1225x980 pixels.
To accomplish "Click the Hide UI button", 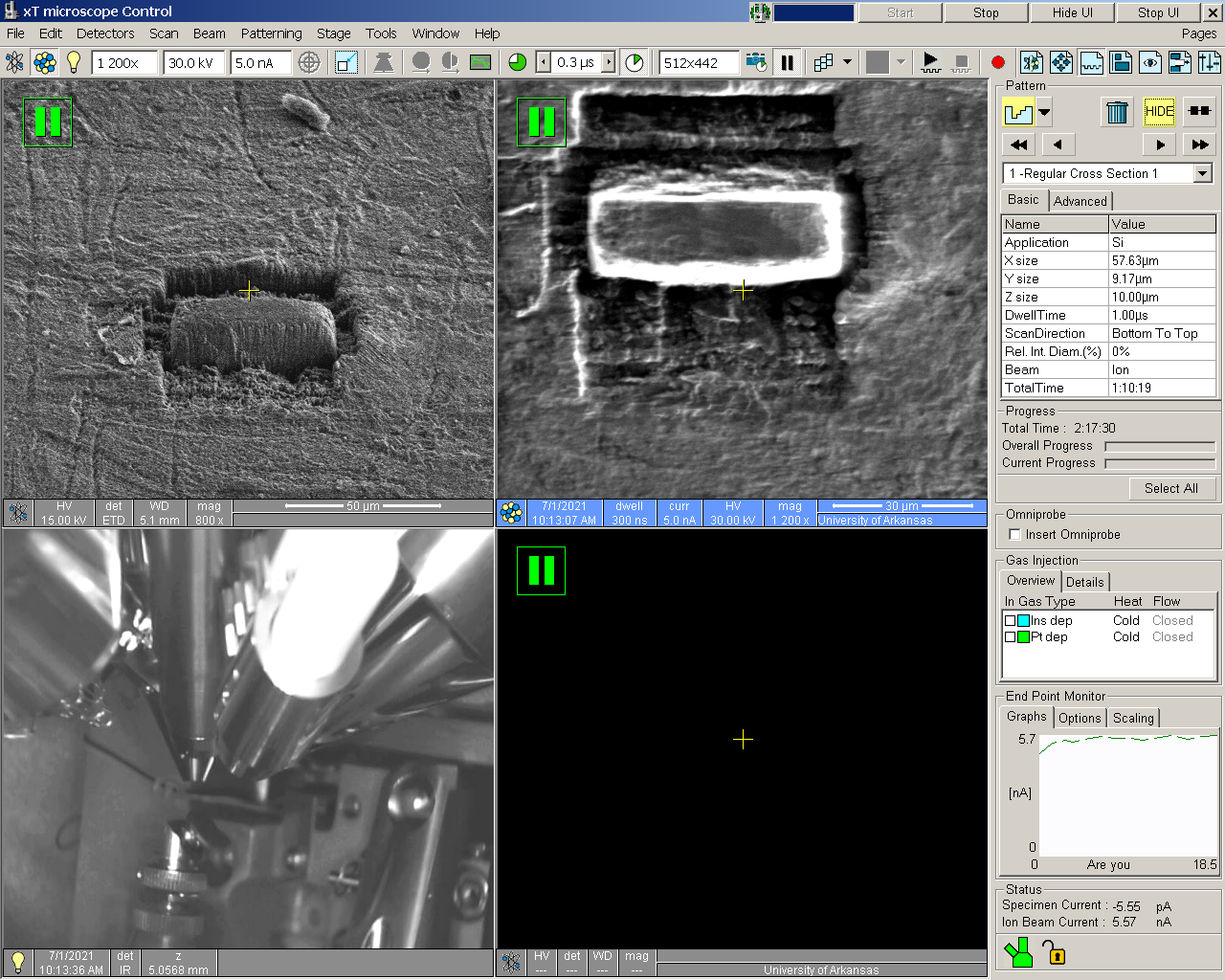I will click(x=1072, y=12).
